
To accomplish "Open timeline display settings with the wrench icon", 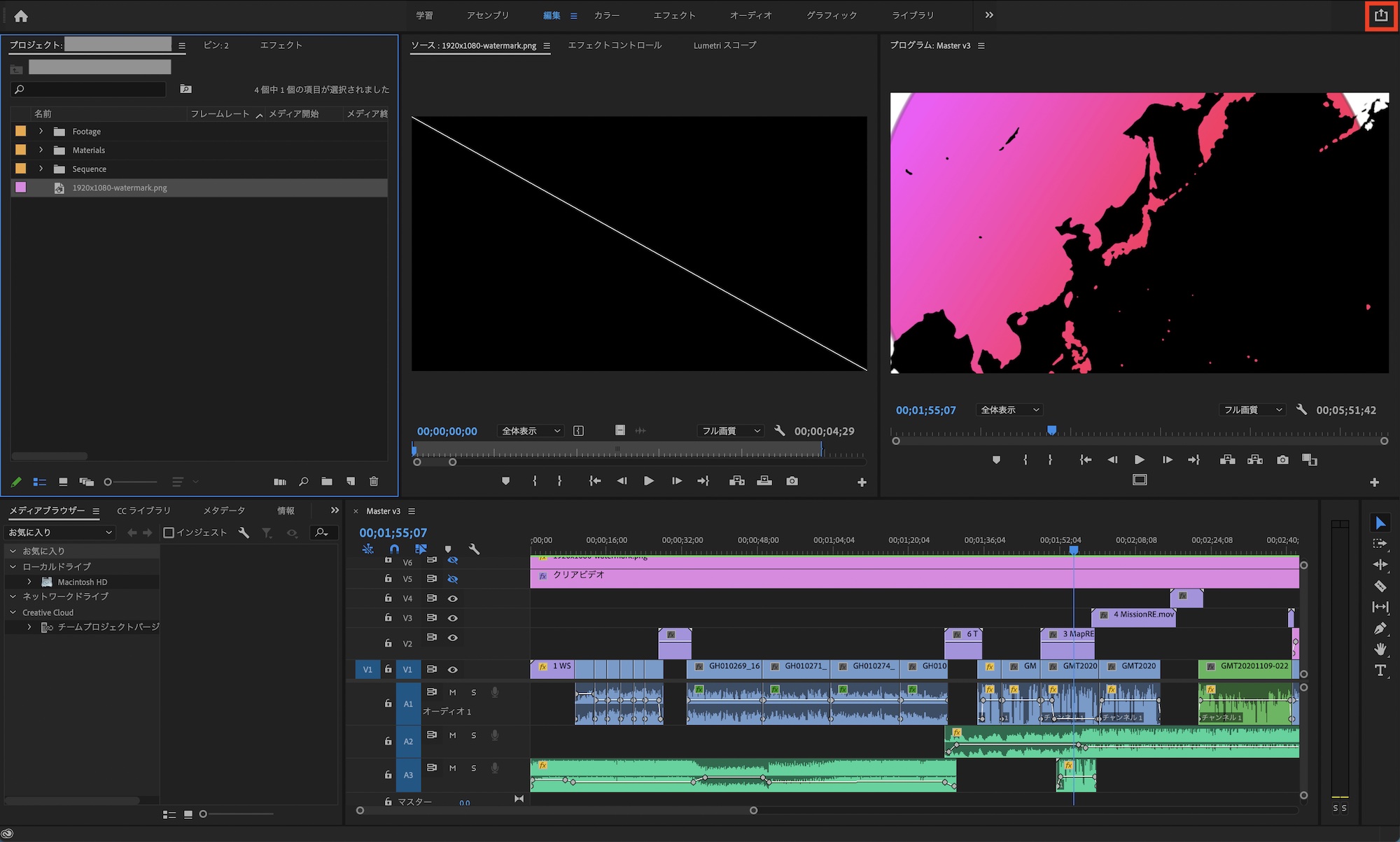I will coord(475,549).
